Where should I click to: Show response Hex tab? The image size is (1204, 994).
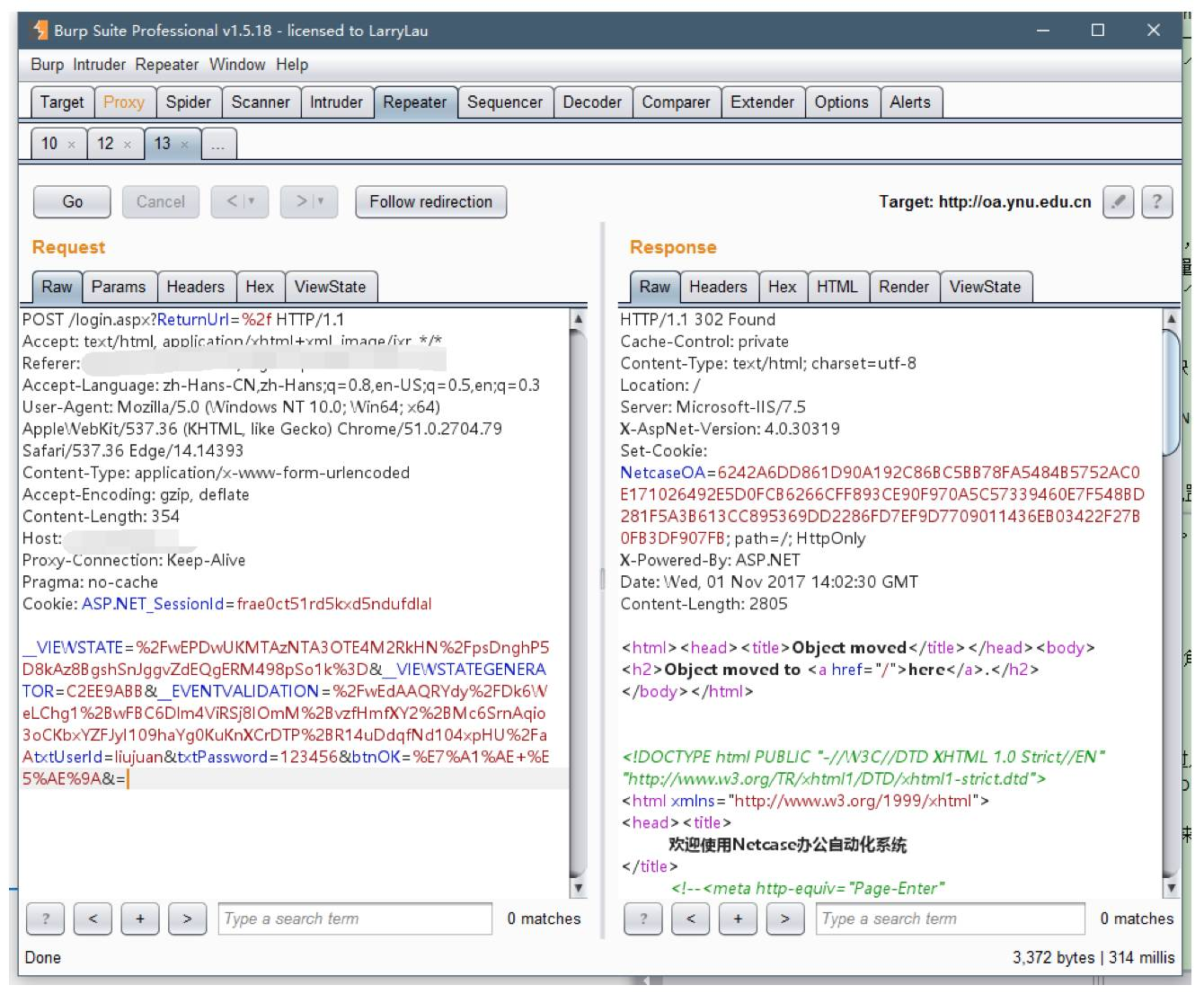pyautogui.click(x=783, y=287)
